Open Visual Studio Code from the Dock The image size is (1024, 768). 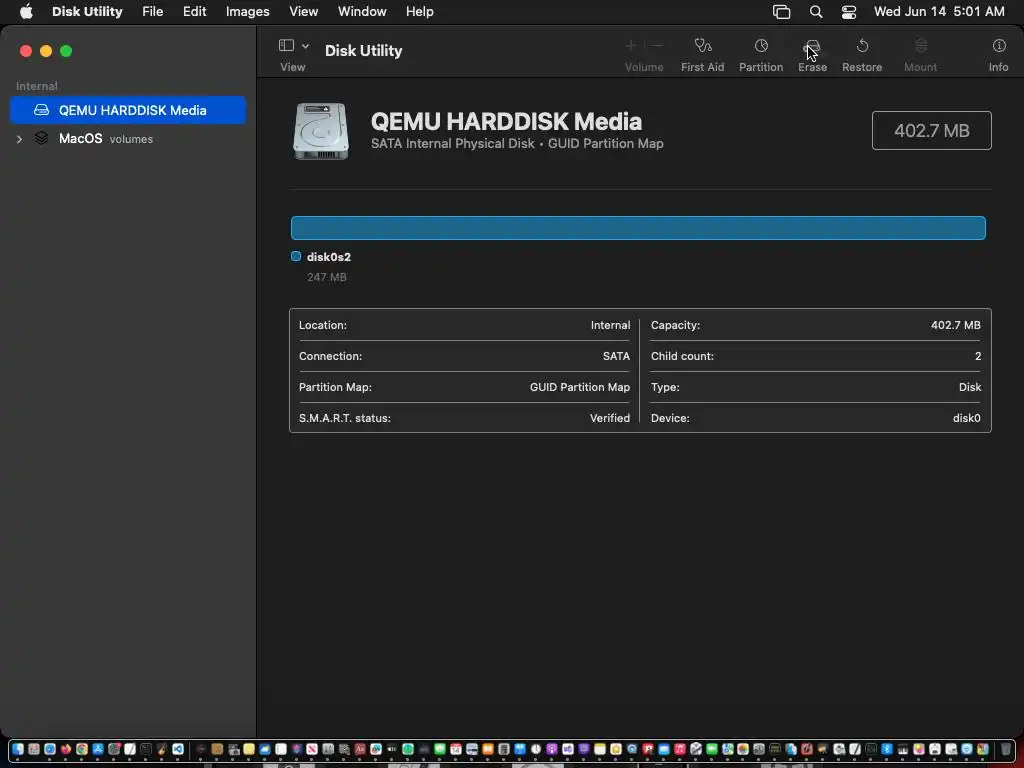[178, 749]
